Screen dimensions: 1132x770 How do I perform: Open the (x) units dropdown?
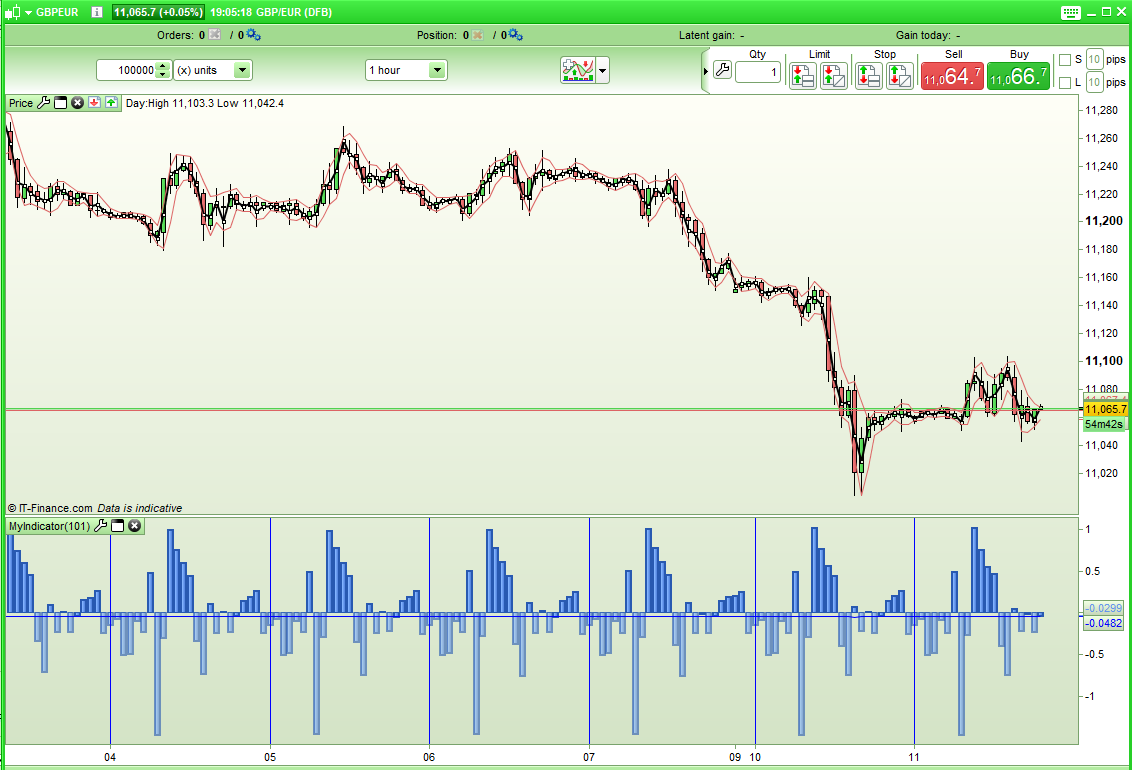click(240, 69)
